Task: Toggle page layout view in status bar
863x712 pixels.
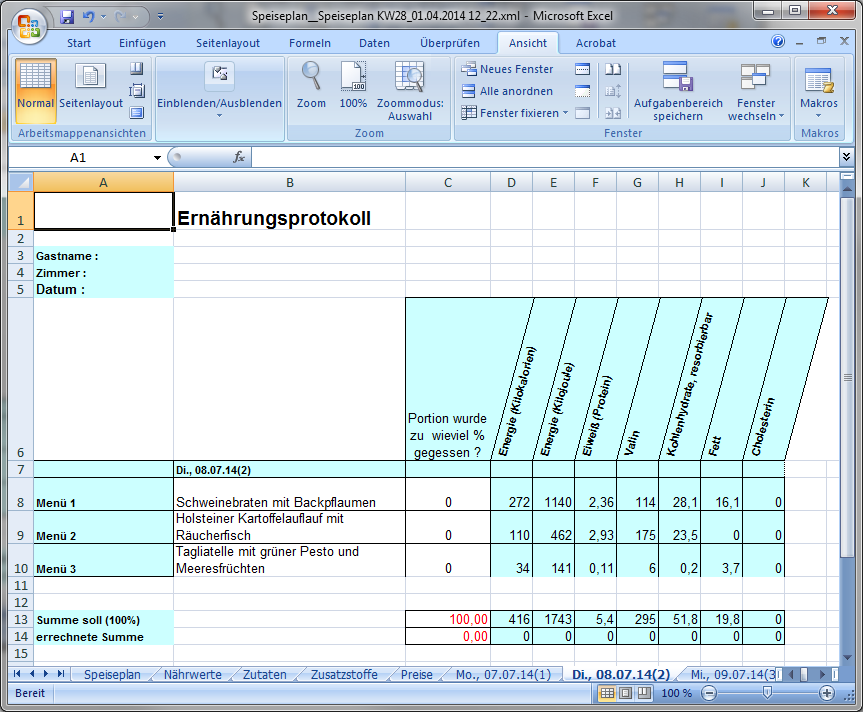Action: [x=624, y=693]
